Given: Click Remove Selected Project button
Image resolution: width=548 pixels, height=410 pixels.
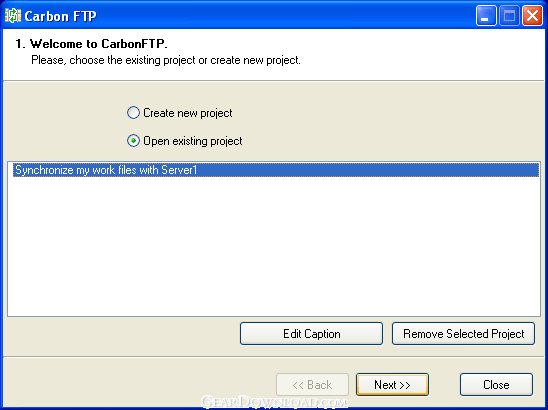Looking at the screenshot, I should 463,334.
